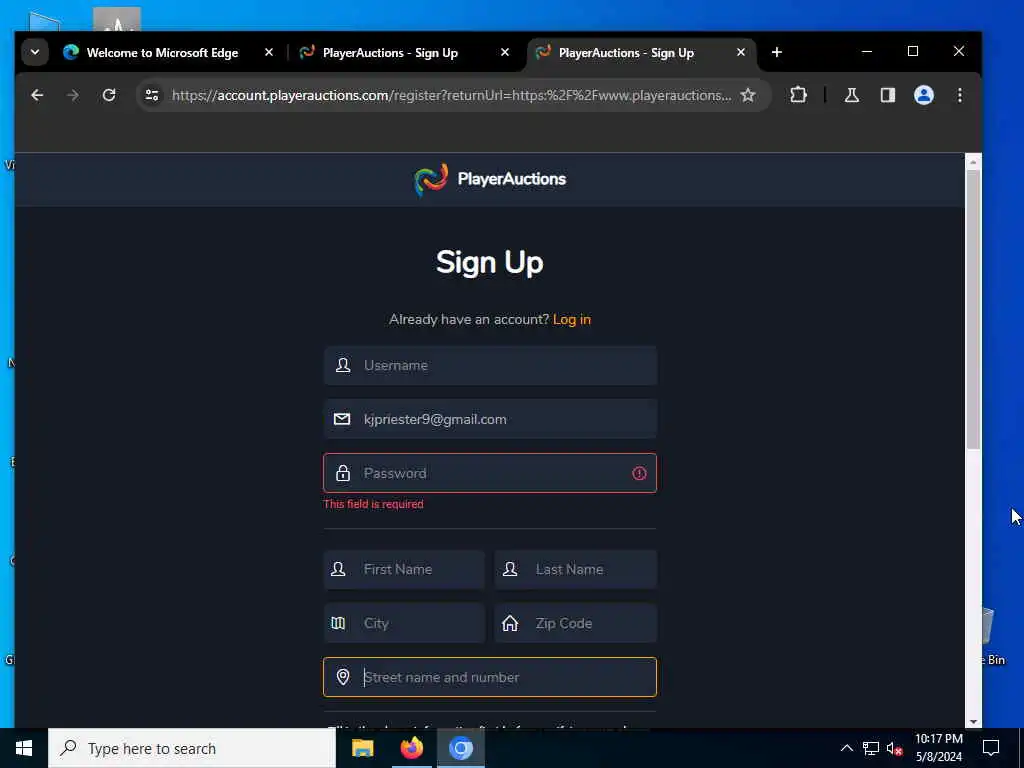Reload the page with refresh icon
Viewport: 1024px width, 768px height.
pos(109,95)
